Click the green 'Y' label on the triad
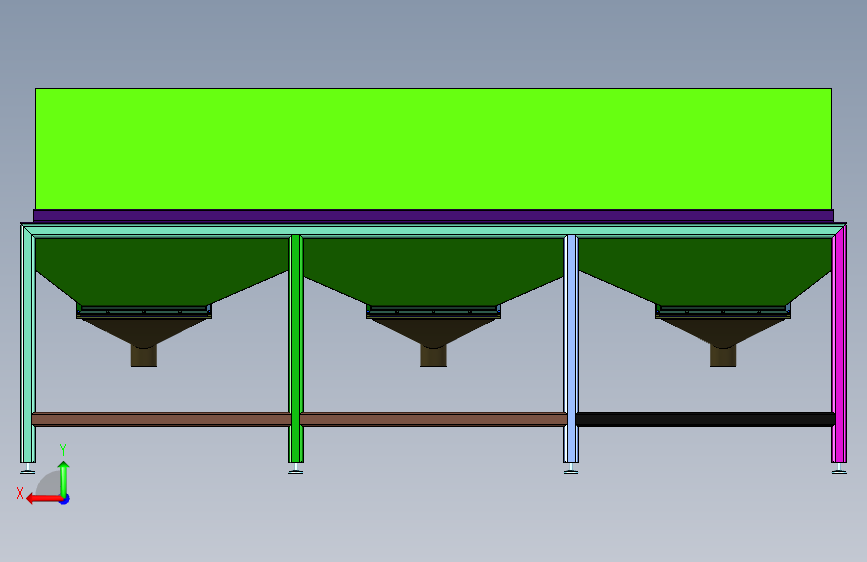867x562 pixels. point(63,450)
